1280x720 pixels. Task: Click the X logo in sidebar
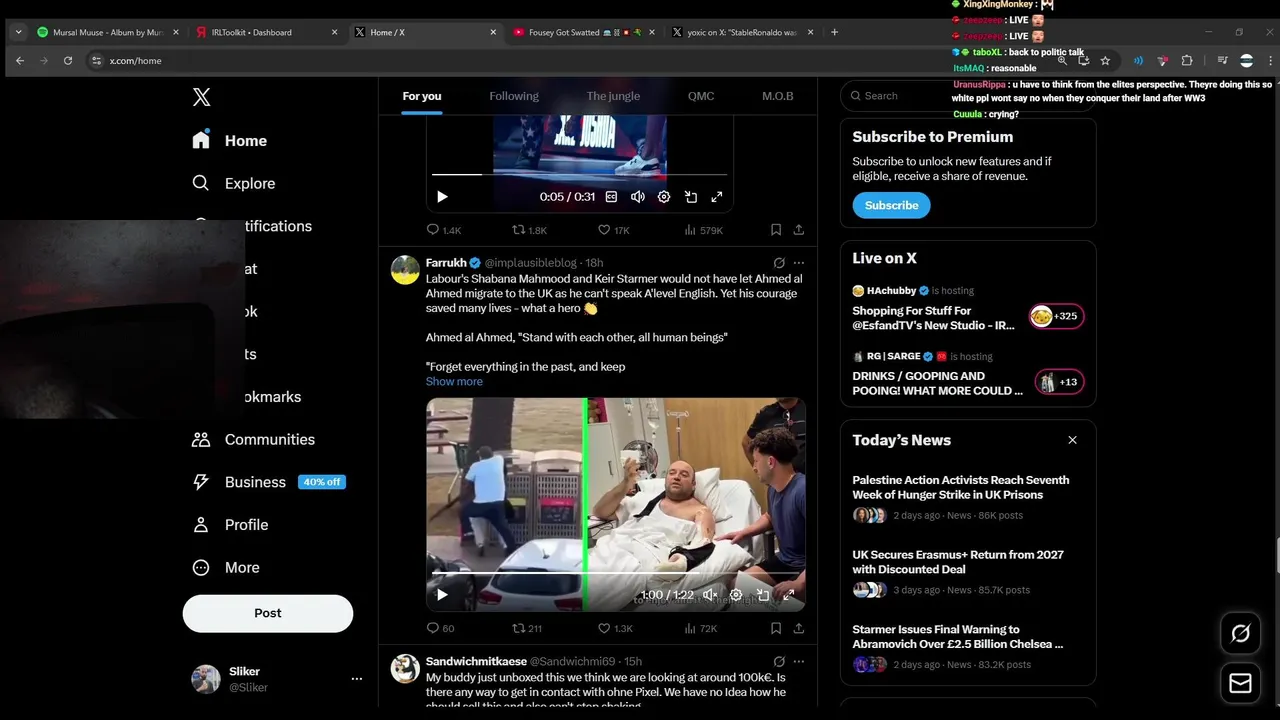point(201,97)
